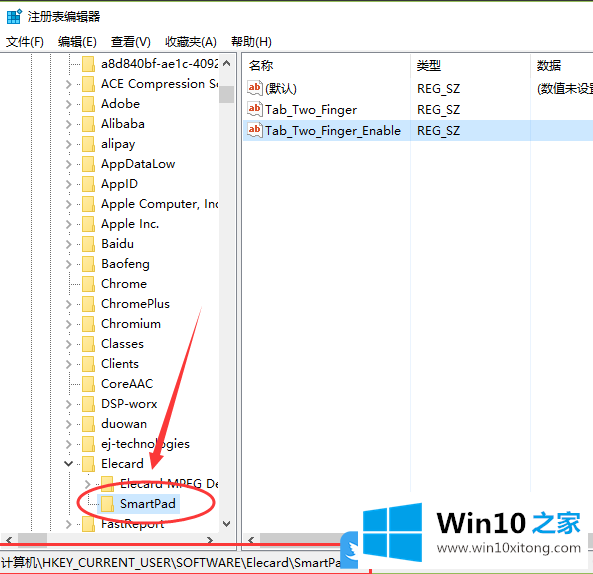Click the tree pane vertical scrollbar thumb
This screenshot has height=574, width=593.
pos(227,94)
